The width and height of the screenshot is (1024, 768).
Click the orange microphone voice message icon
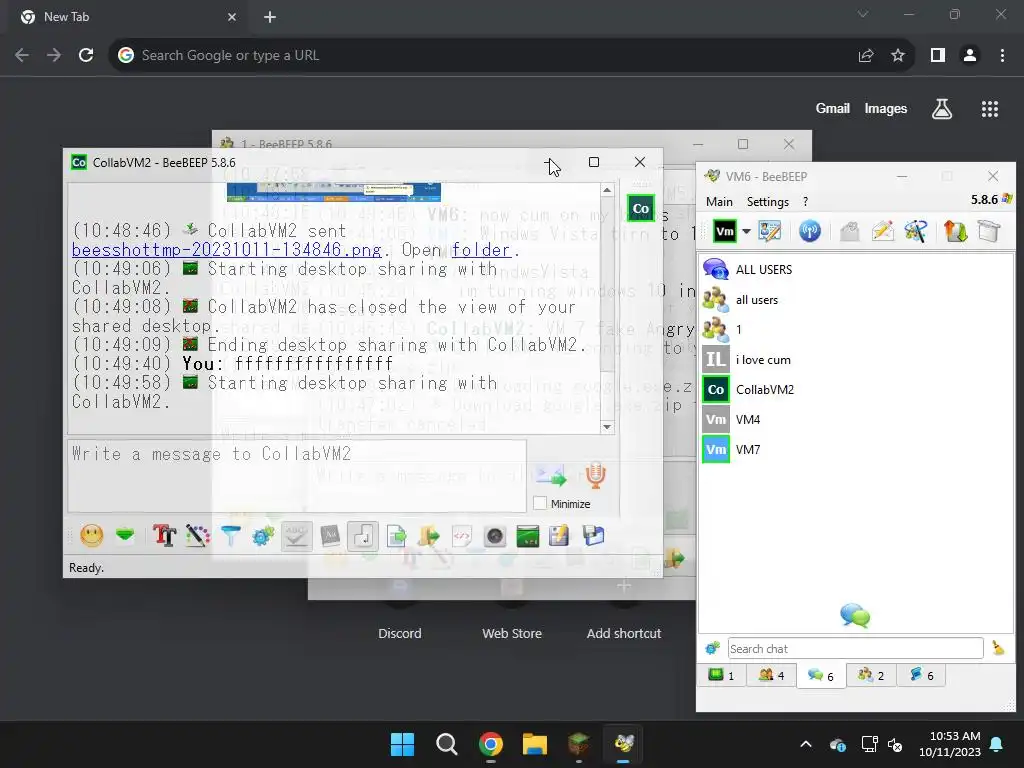595,475
